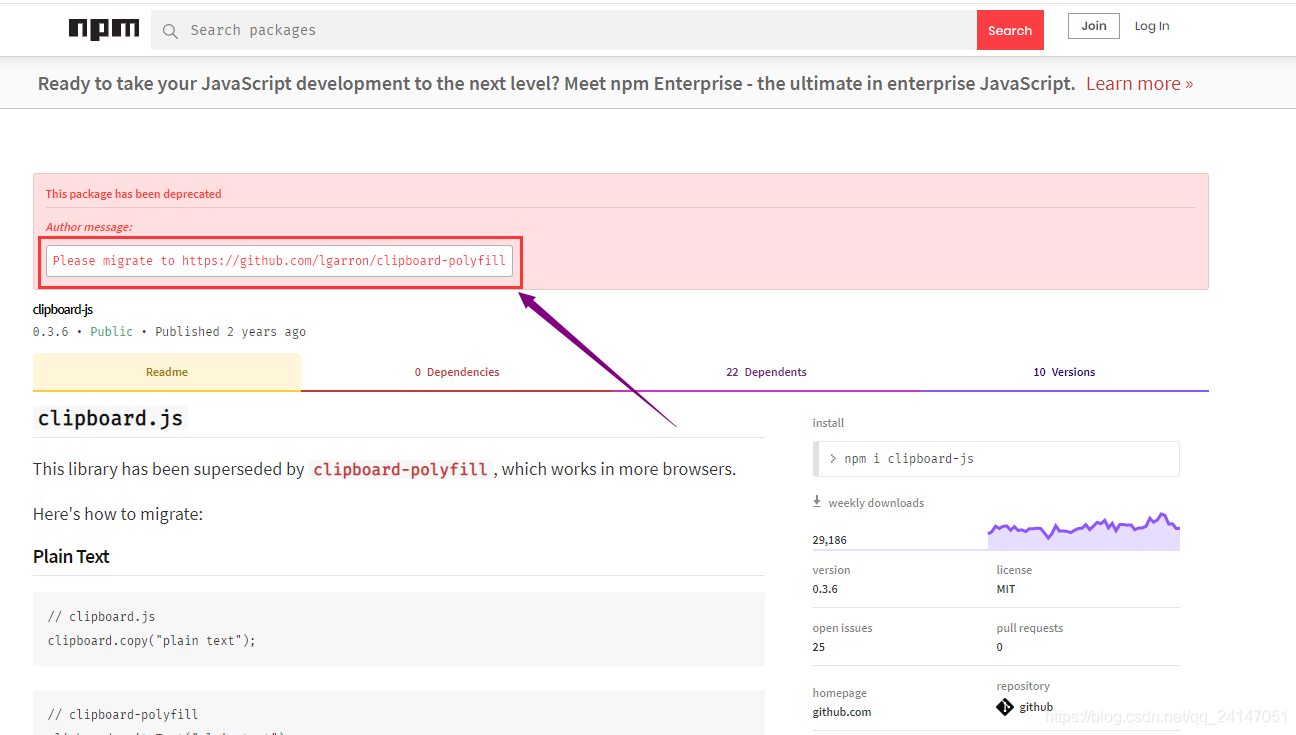The width and height of the screenshot is (1296, 735).
Task: Switch to the Readme tab
Action: tap(167, 372)
